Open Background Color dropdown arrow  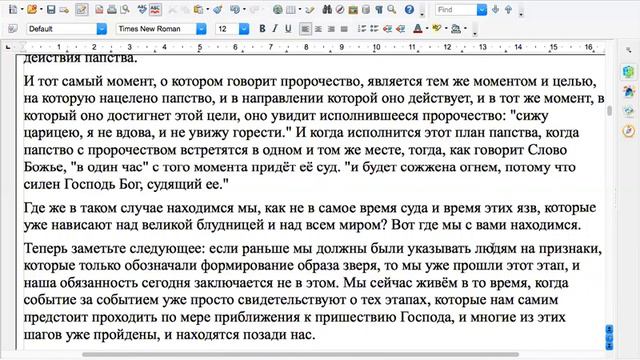point(466,29)
